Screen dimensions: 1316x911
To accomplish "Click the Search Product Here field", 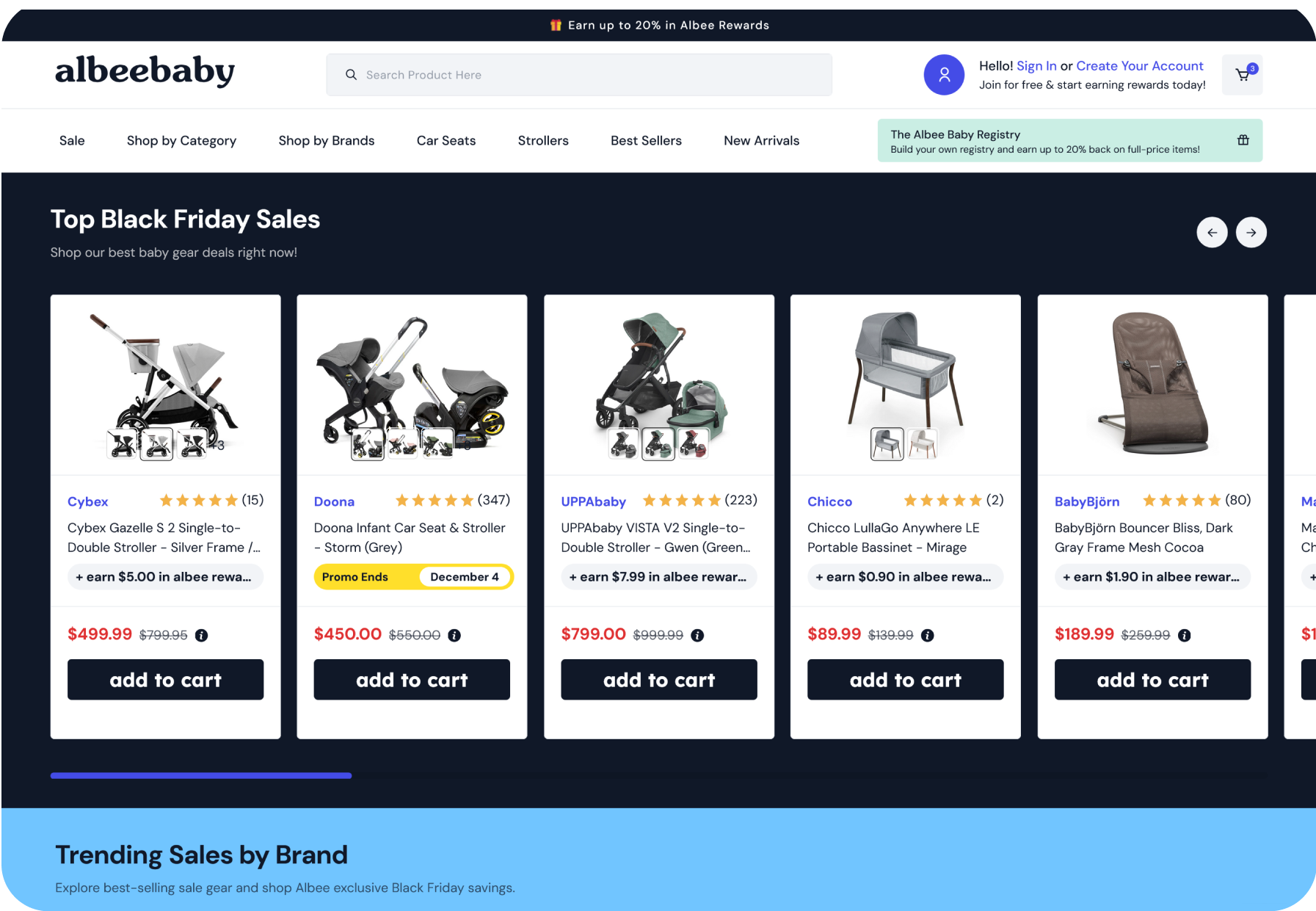I will 579,75.
